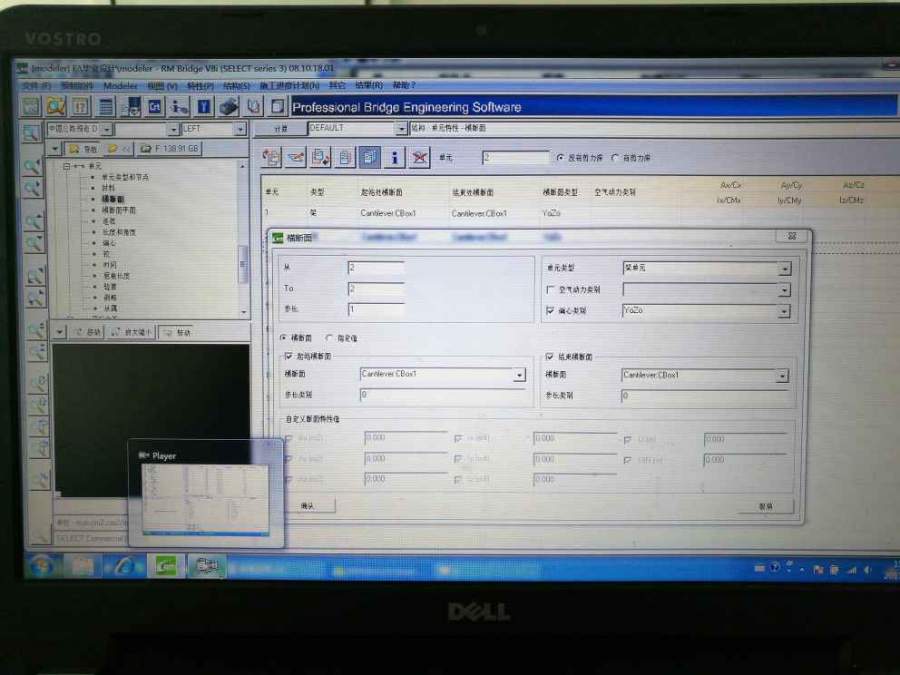The height and width of the screenshot is (675, 900).
Task: Click the clipboard icon in the table toolbar
Action: [x=345, y=157]
